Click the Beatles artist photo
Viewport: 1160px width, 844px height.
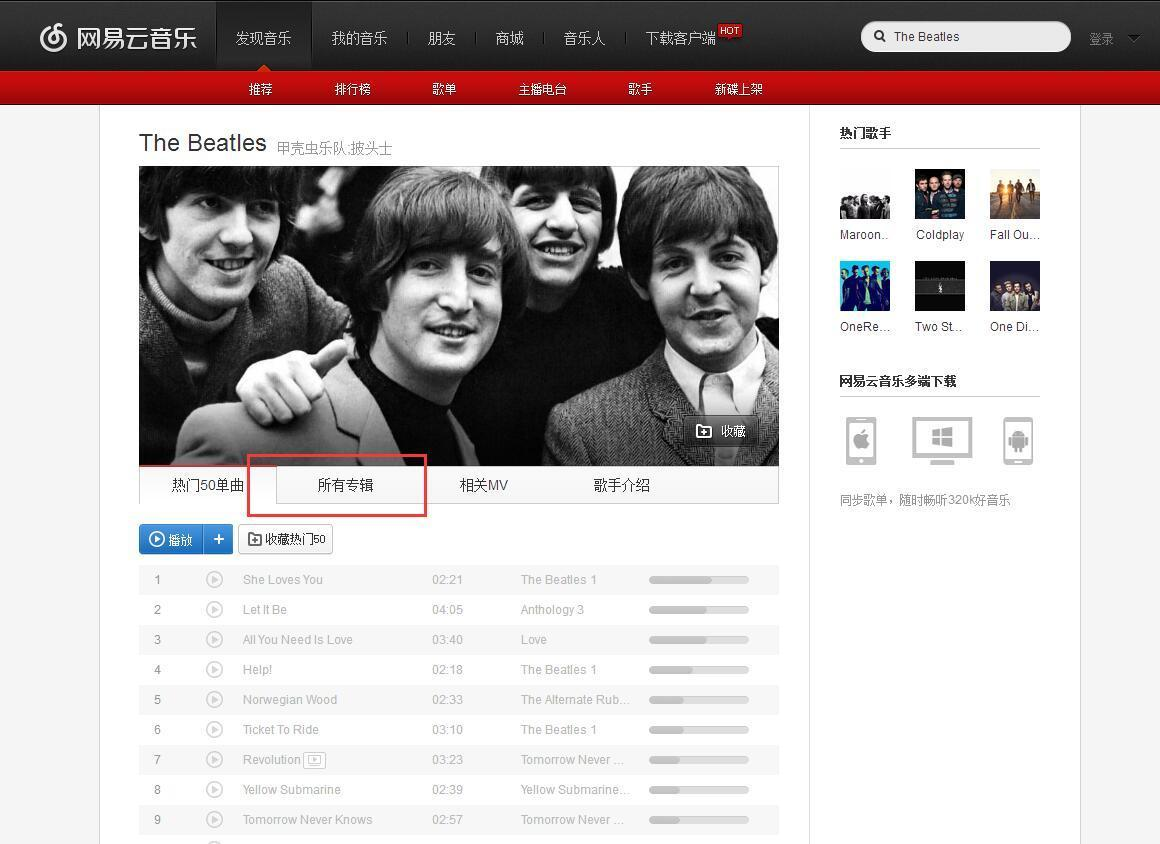tap(459, 316)
